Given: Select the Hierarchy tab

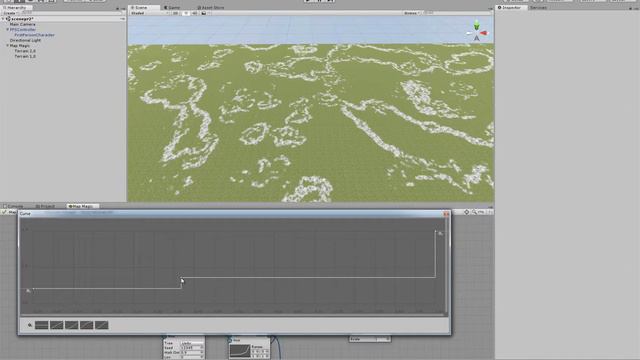Looking at the screenshot, I should (15, 7).
